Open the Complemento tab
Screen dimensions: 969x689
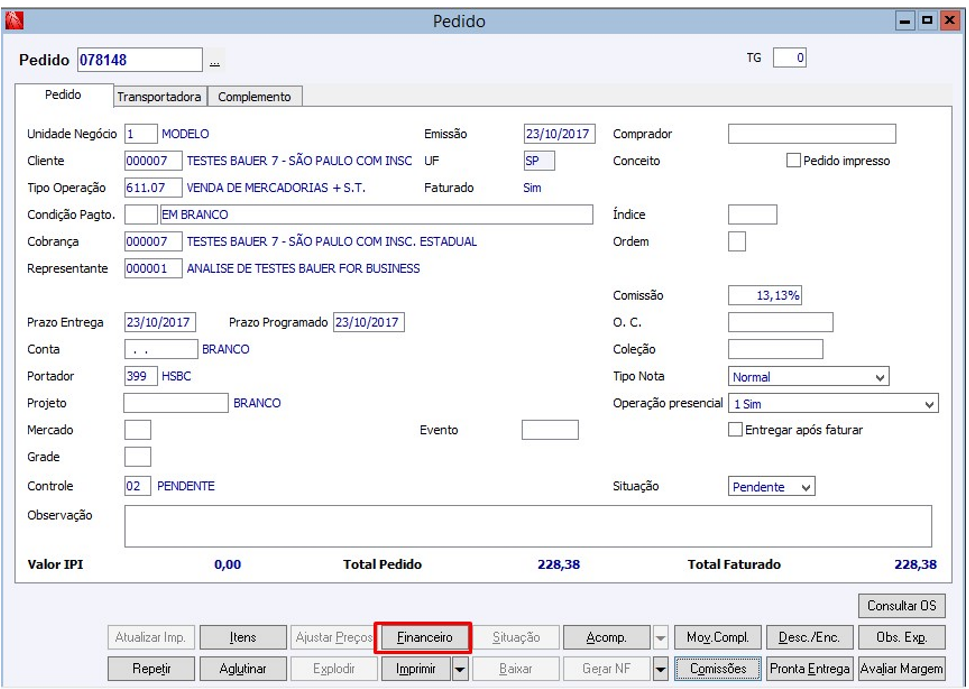coord(255,97)
